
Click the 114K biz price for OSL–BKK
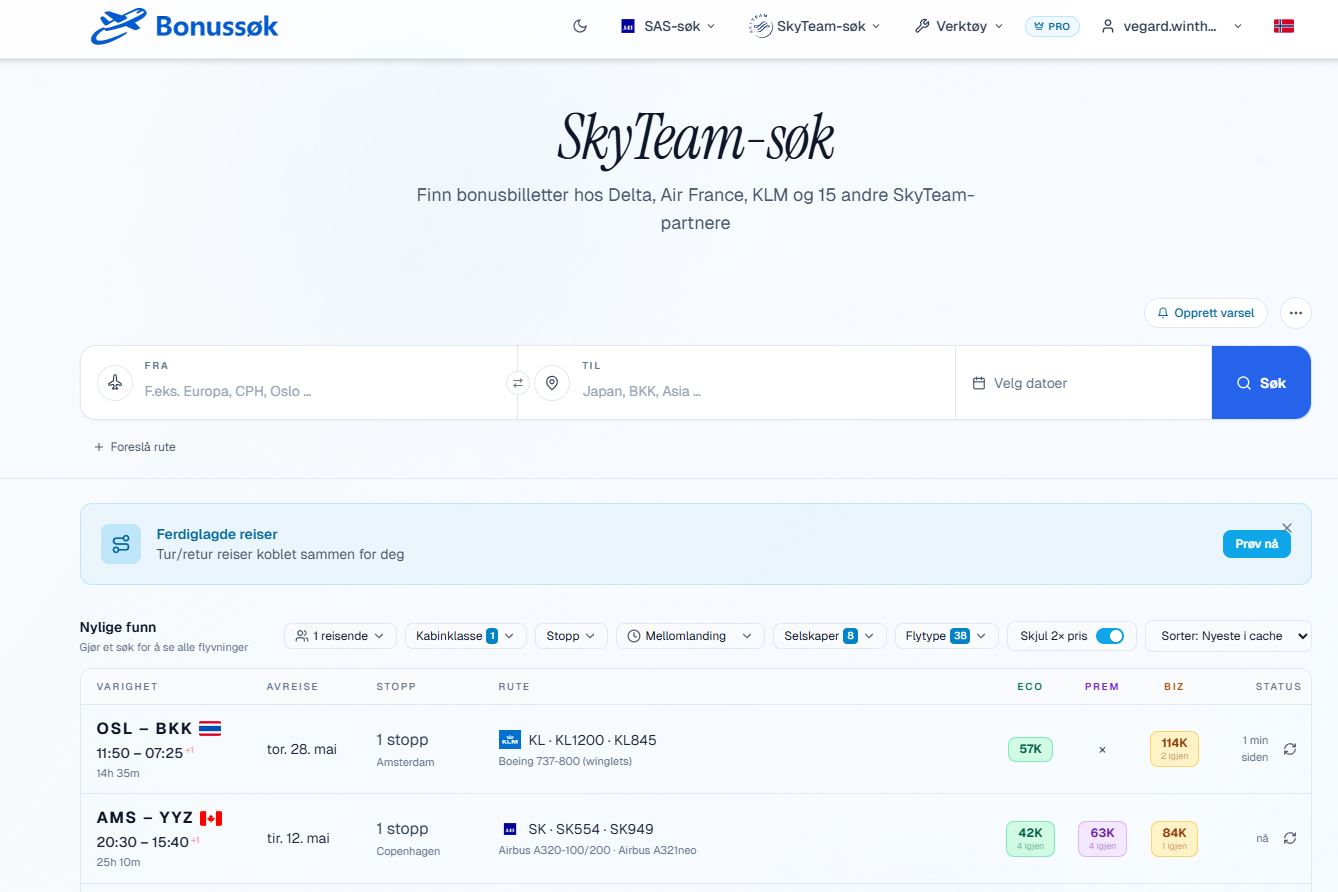[x=1174, y=749]
